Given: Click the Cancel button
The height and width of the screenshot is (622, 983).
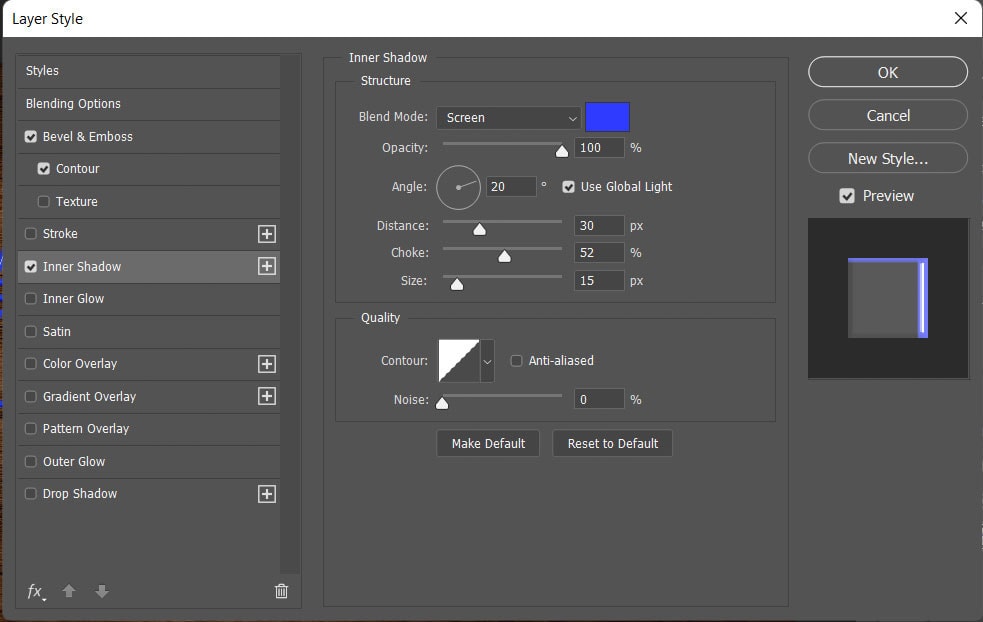Looking at the screenshot, I should [888, 115].
